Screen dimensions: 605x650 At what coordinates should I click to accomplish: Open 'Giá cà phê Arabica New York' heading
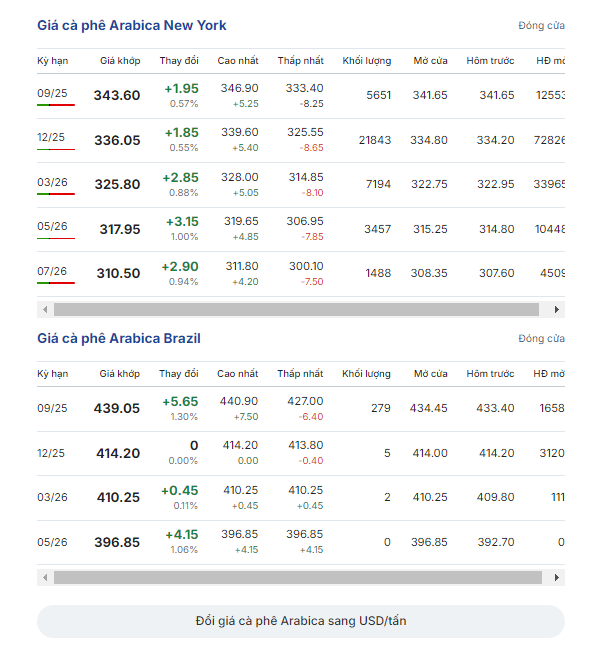coord(132,25)
